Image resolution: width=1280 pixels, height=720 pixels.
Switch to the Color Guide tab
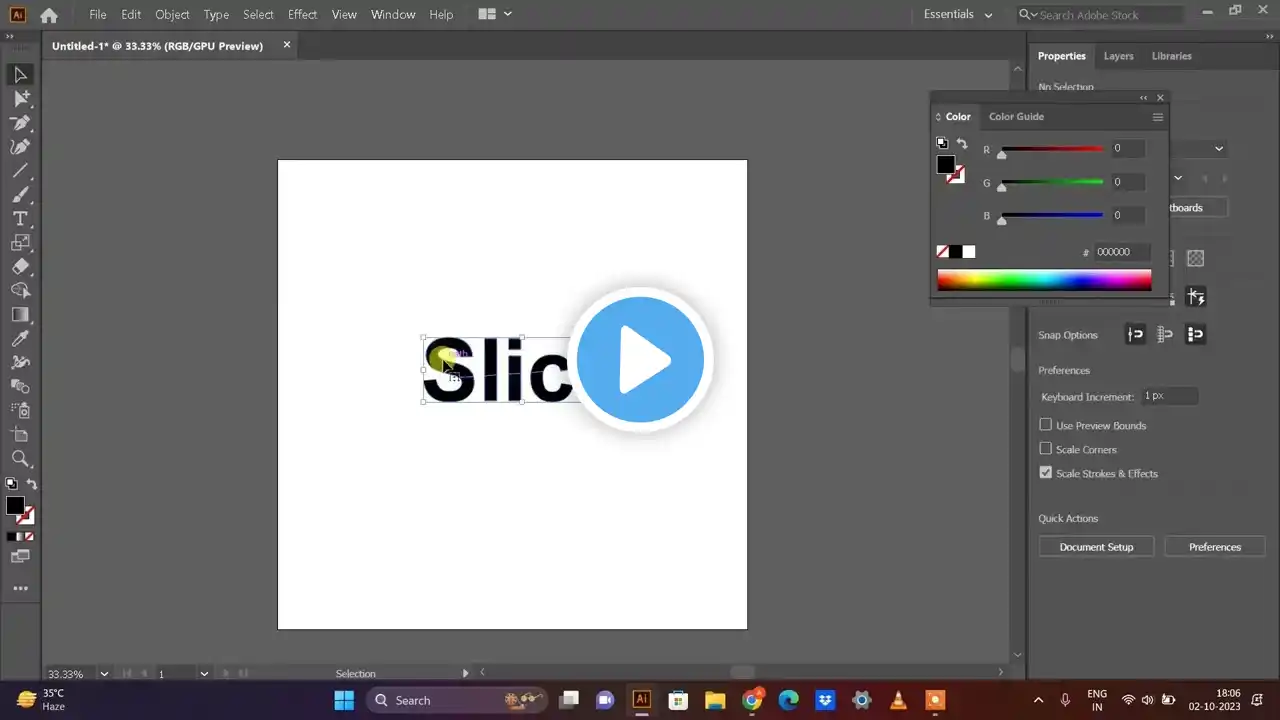tap(1016, 117)
